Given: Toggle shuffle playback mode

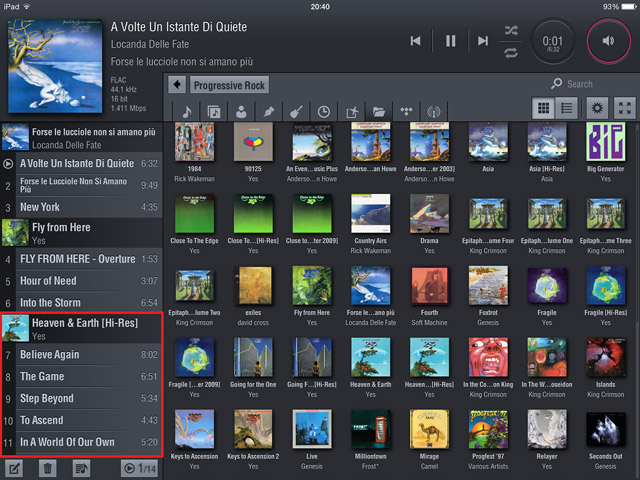Looking at the screenshot, I should [x=513, y=30].
